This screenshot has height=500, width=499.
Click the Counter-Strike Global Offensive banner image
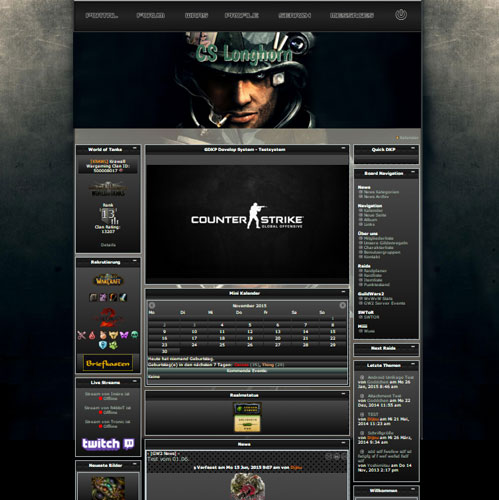pyautogui.click(x=247, y=224)
